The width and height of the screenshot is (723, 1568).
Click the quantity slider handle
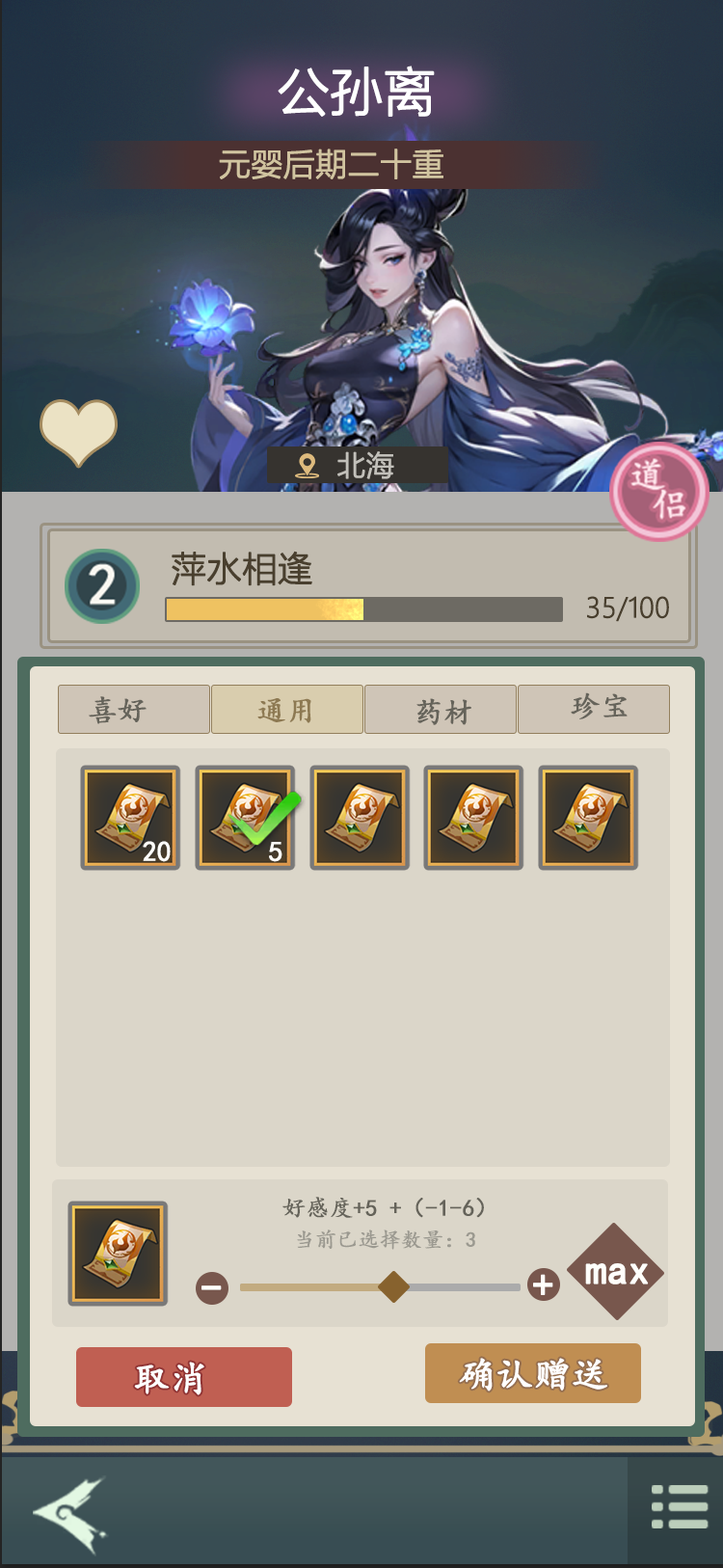tap(393, 1286)
